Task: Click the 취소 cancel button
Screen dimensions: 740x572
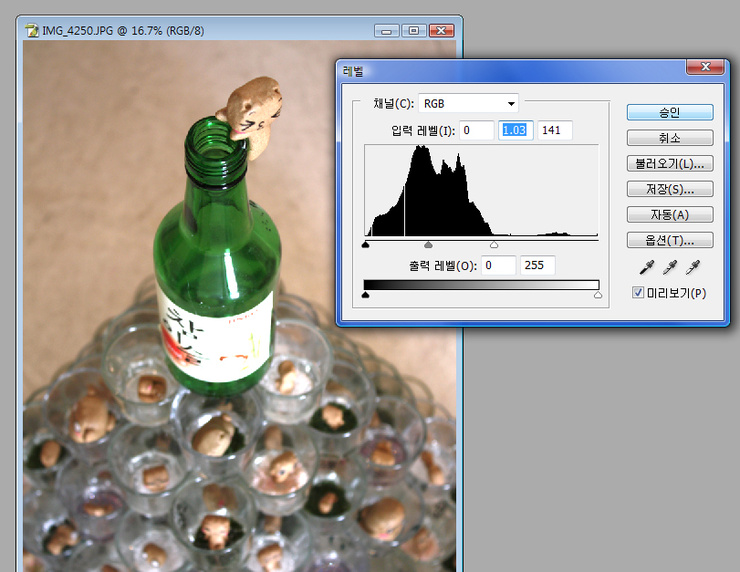Action: [x=670, y=138]
